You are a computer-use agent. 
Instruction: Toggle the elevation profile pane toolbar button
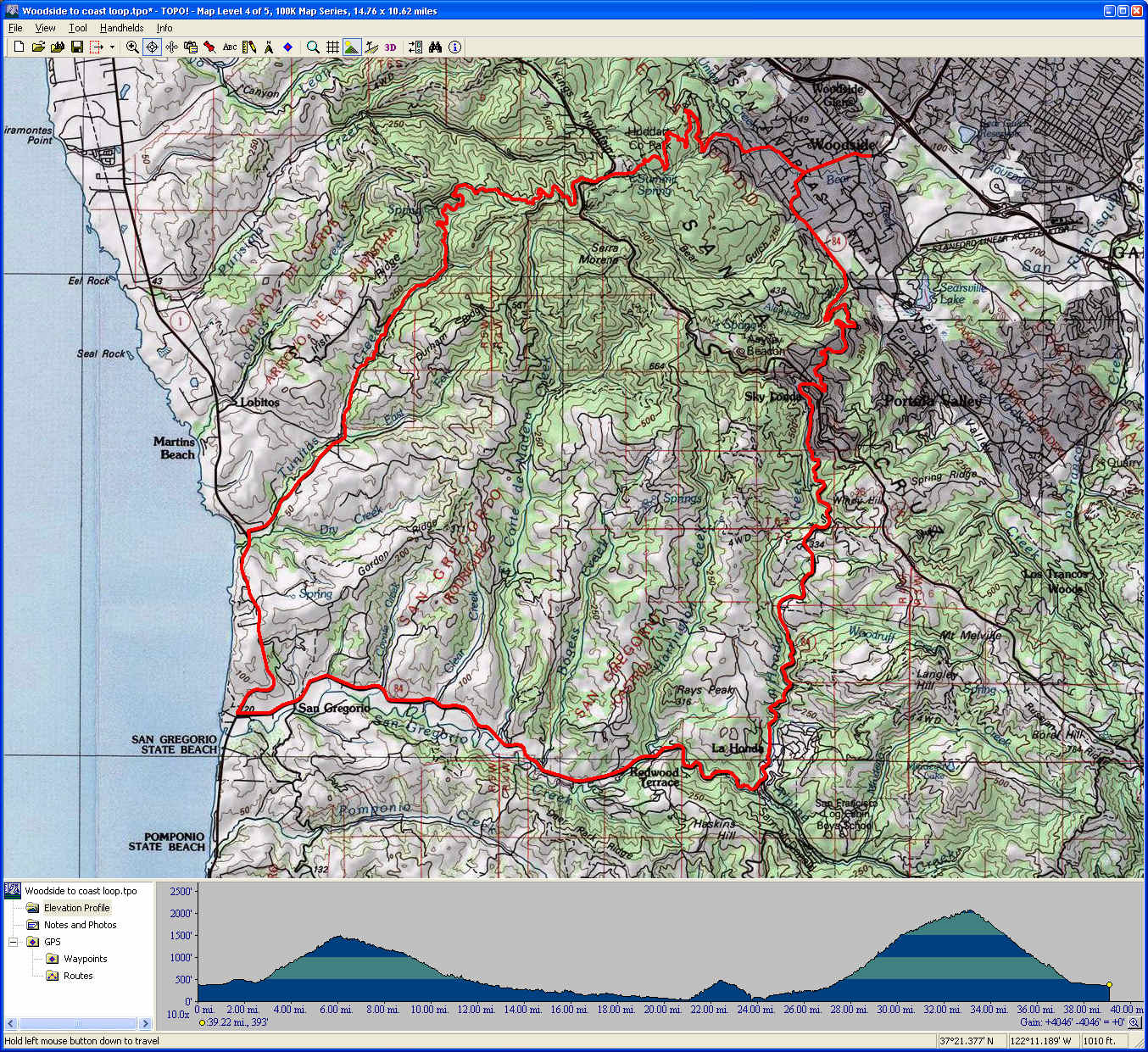371,47
